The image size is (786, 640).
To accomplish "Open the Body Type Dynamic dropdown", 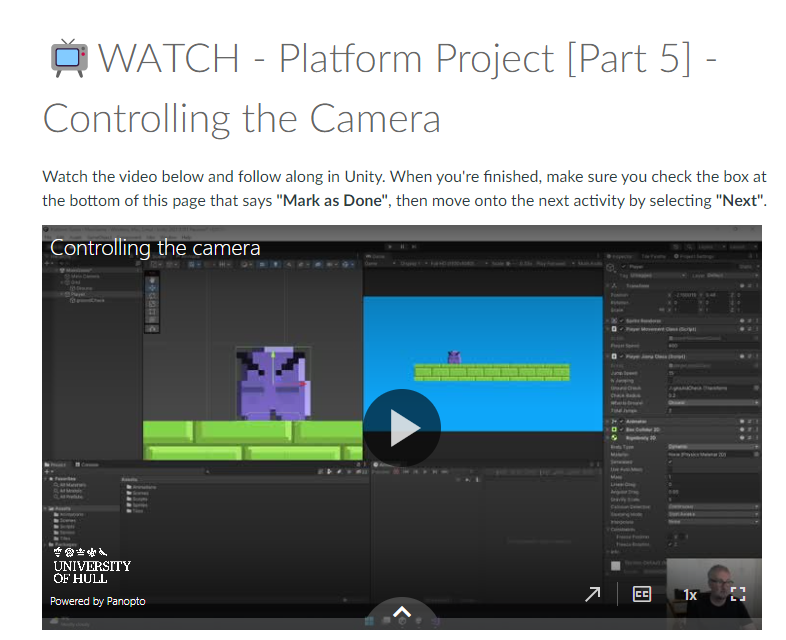I will pyautogui.click(x=712, y=447).
